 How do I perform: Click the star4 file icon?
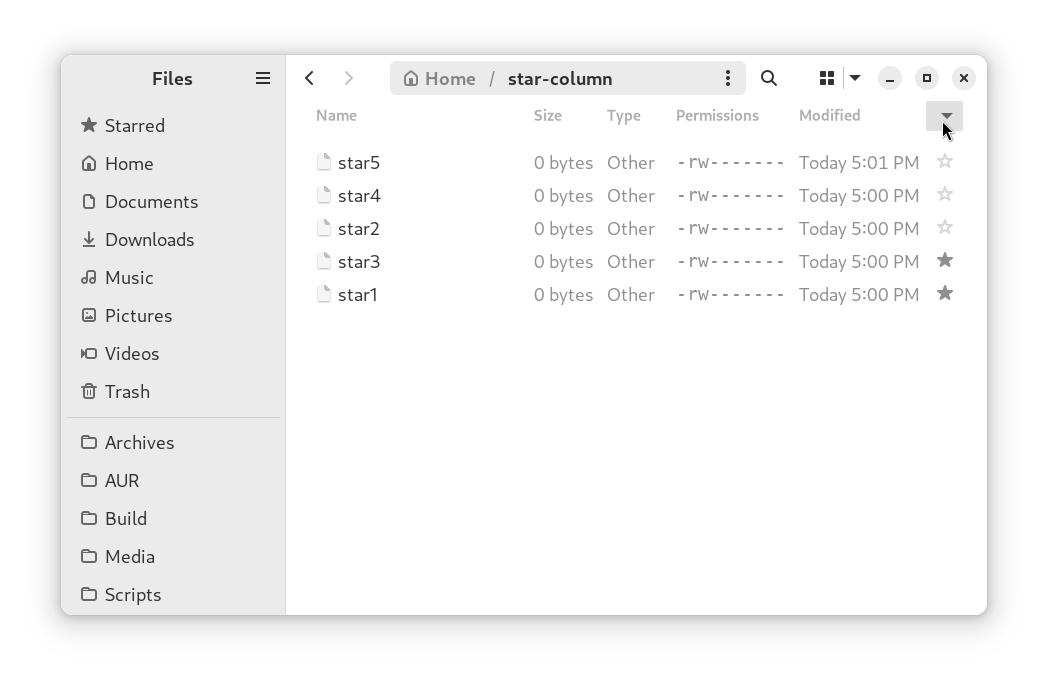(323, 195)
